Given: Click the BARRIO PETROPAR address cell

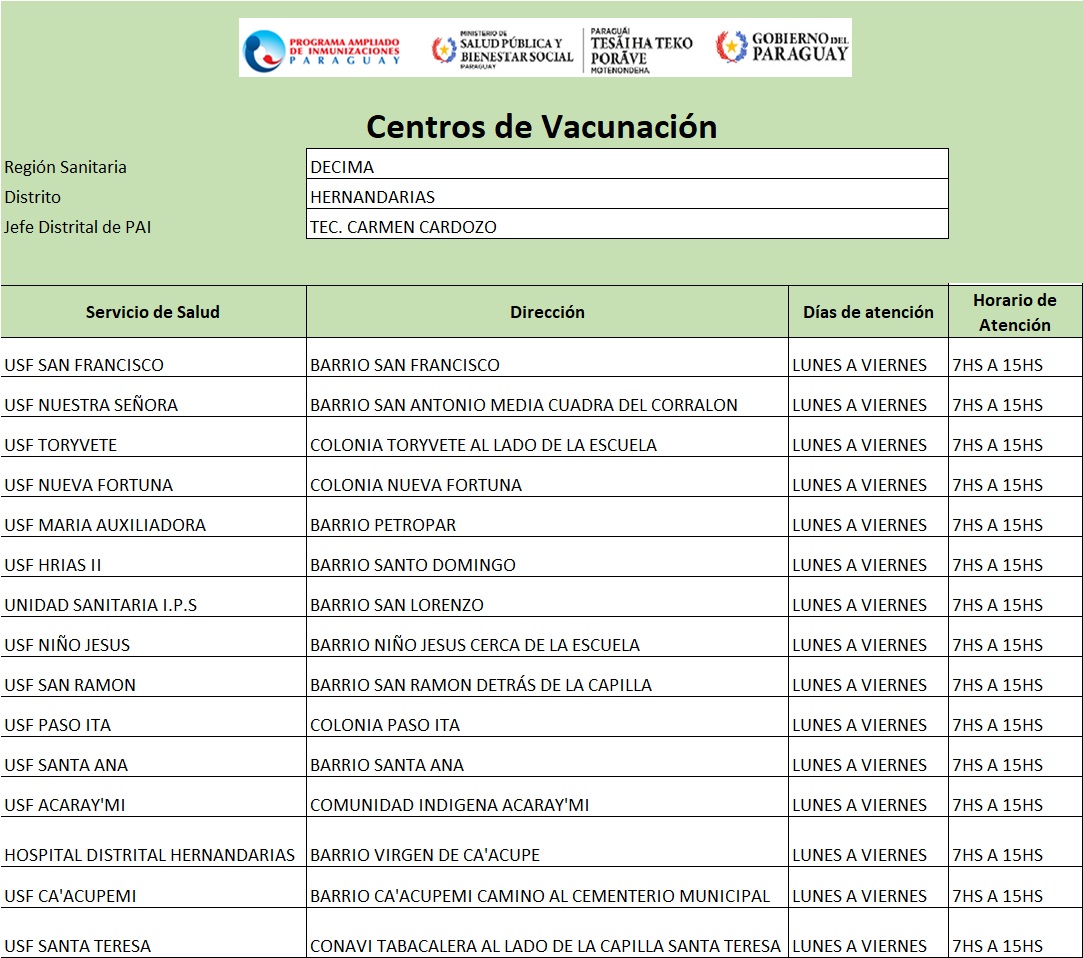Looking at the screenshot, I should click(x=383, y=525).
